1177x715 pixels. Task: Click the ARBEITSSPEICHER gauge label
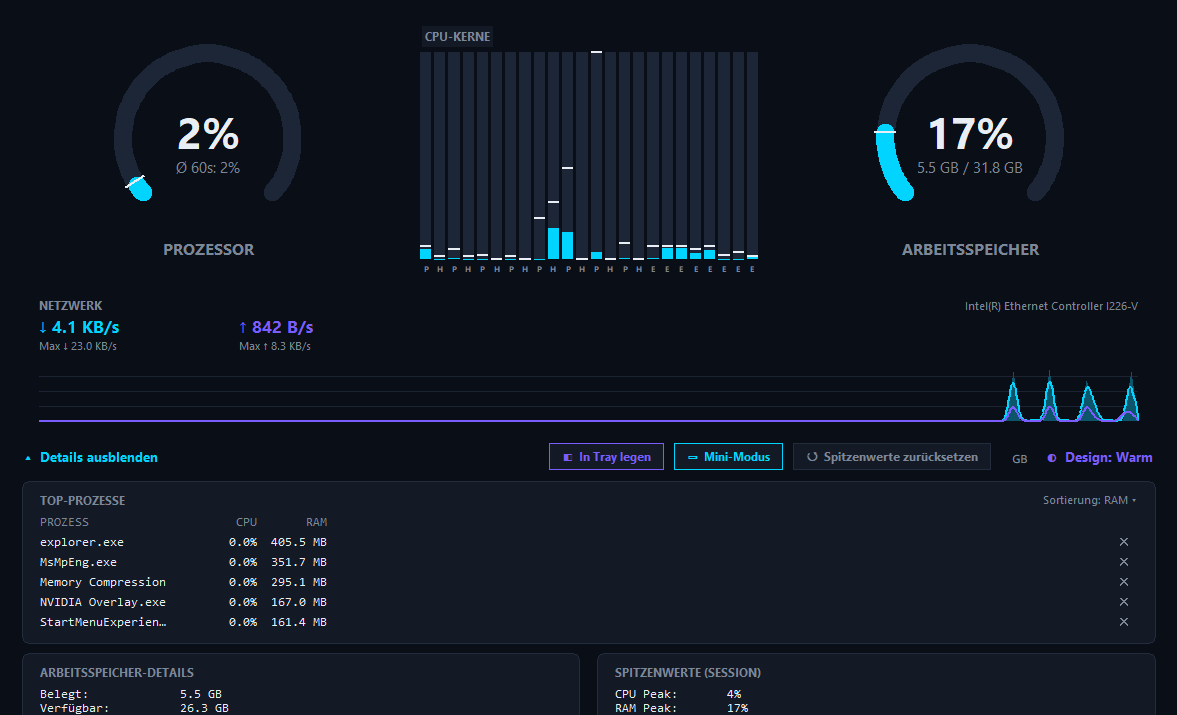point(971,250)
